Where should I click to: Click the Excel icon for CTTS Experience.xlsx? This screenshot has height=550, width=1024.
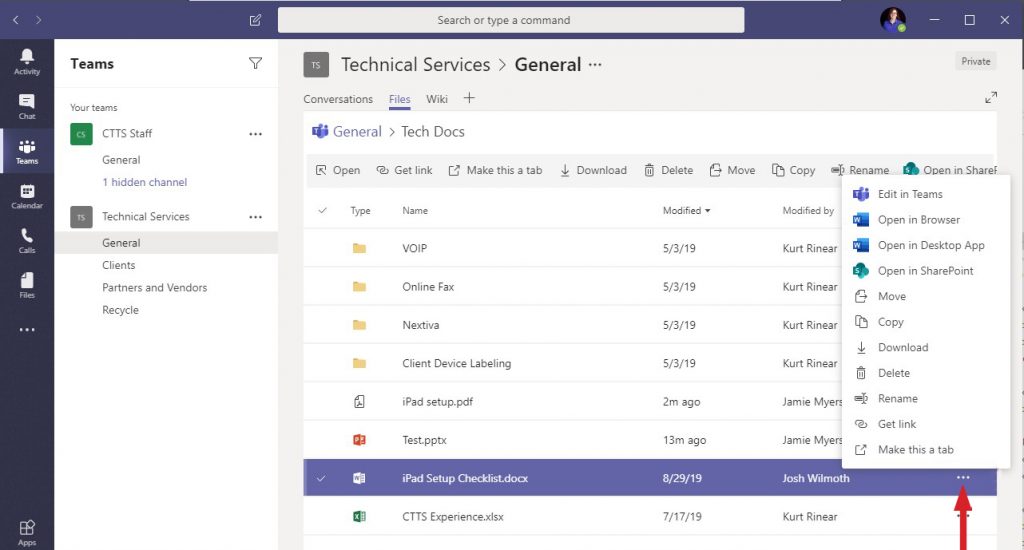pyautogui.click(x=359, y=517)
